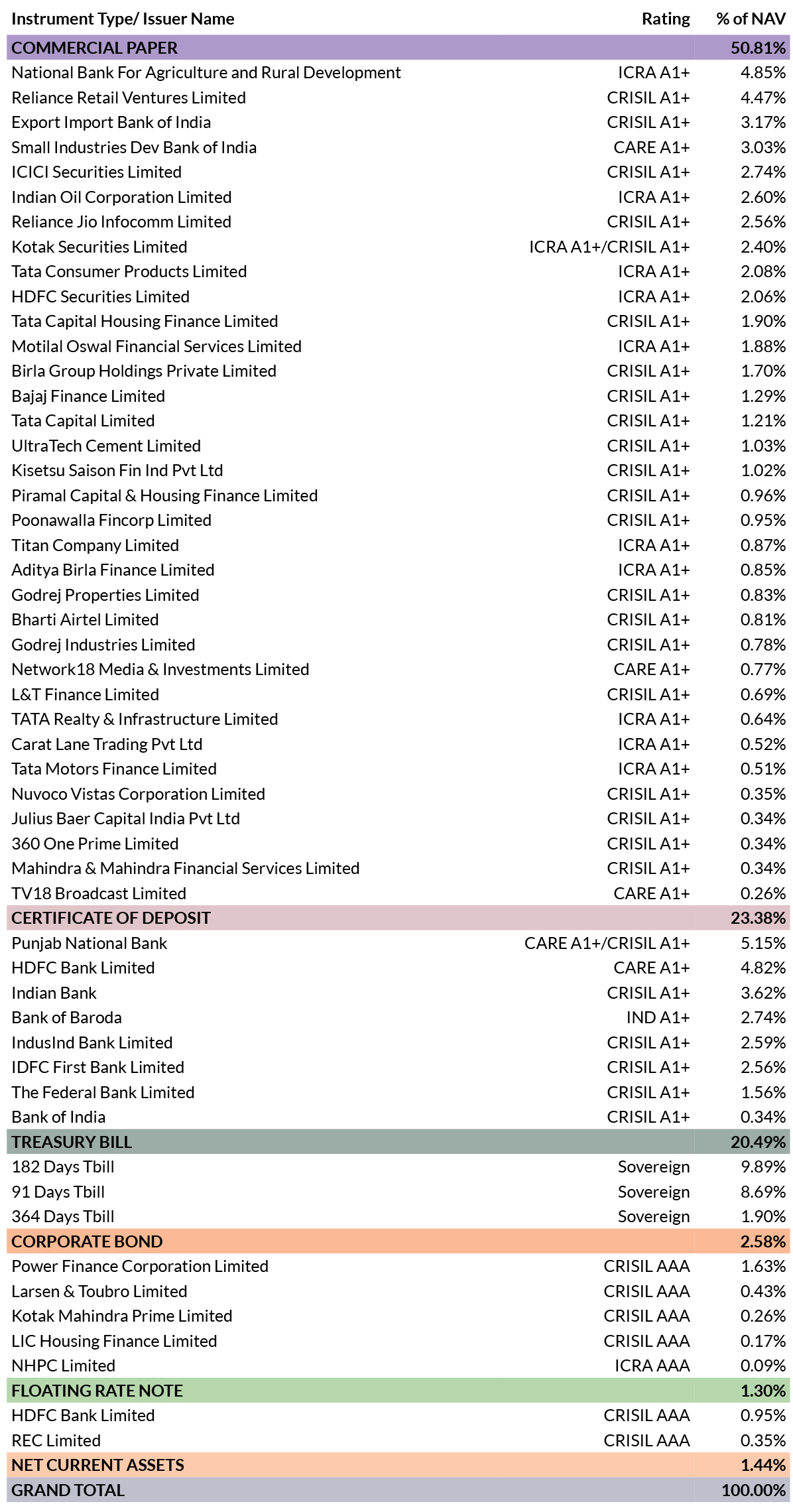Click the 50.81% commercial paper total

tap(758, 48)
